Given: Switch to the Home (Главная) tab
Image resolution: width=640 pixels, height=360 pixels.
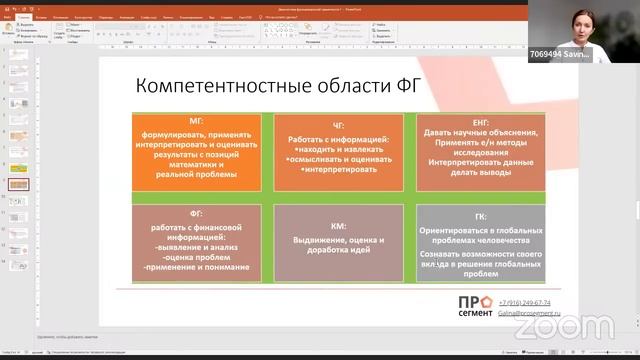Looking at the screenshot, I should (24, 17).
